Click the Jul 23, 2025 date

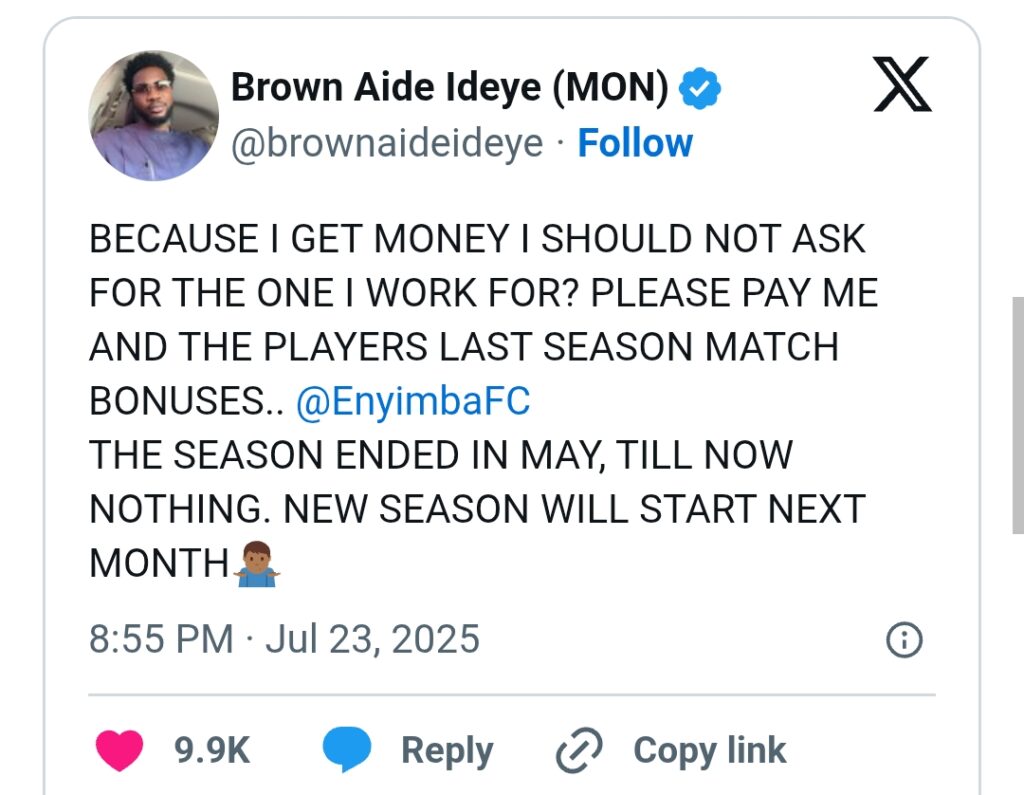[x=372, y=639]
